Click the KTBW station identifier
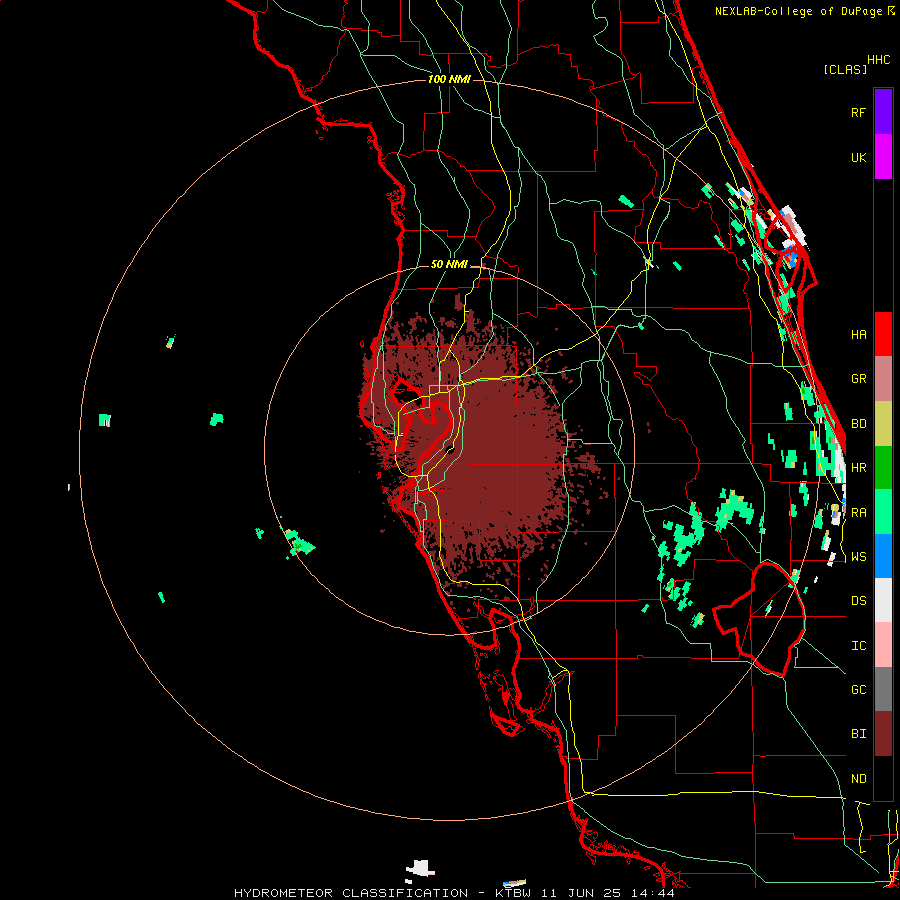 (513, 893)
